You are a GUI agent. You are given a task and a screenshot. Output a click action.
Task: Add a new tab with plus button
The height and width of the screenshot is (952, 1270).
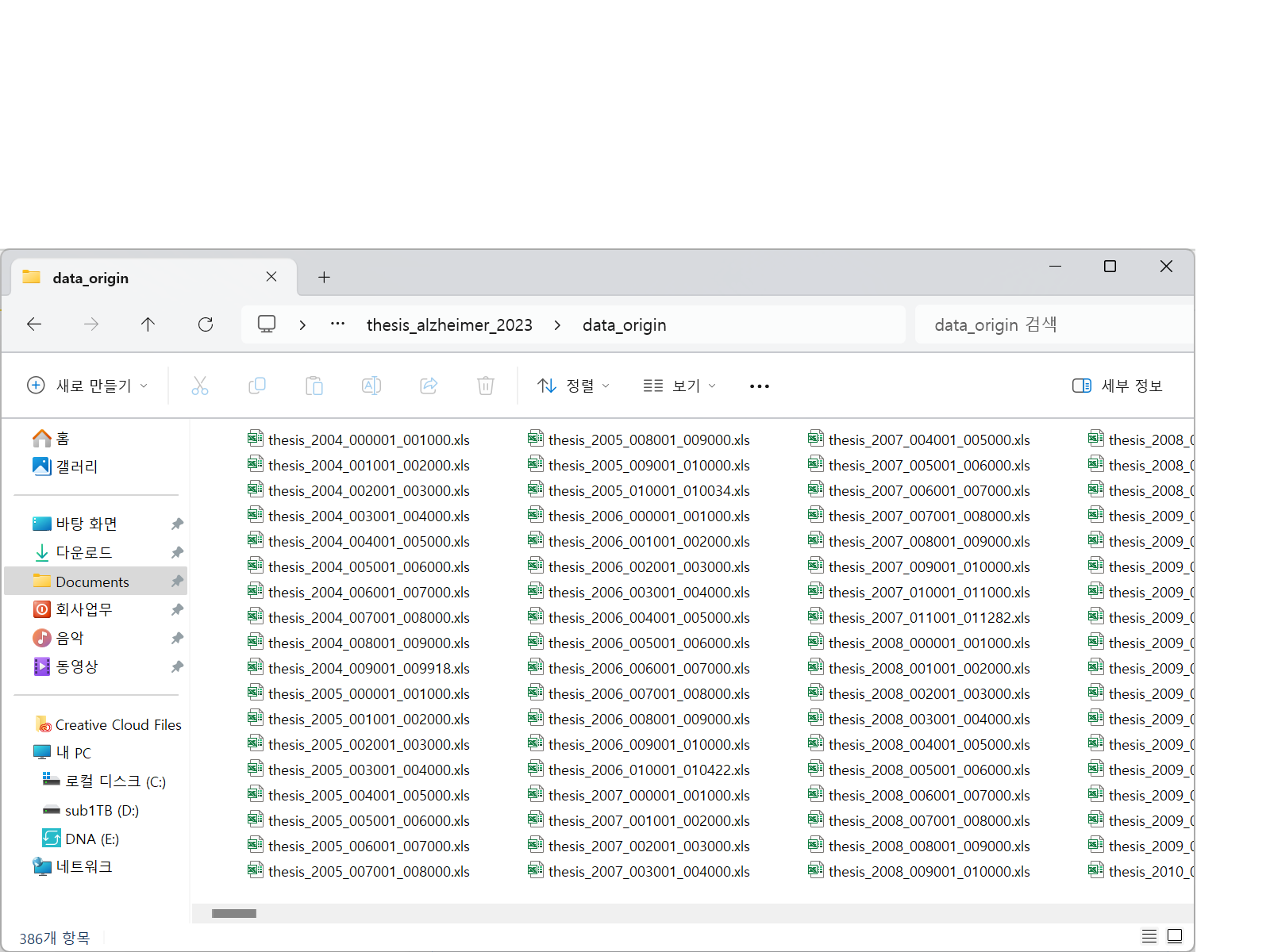tap(324, 278)
